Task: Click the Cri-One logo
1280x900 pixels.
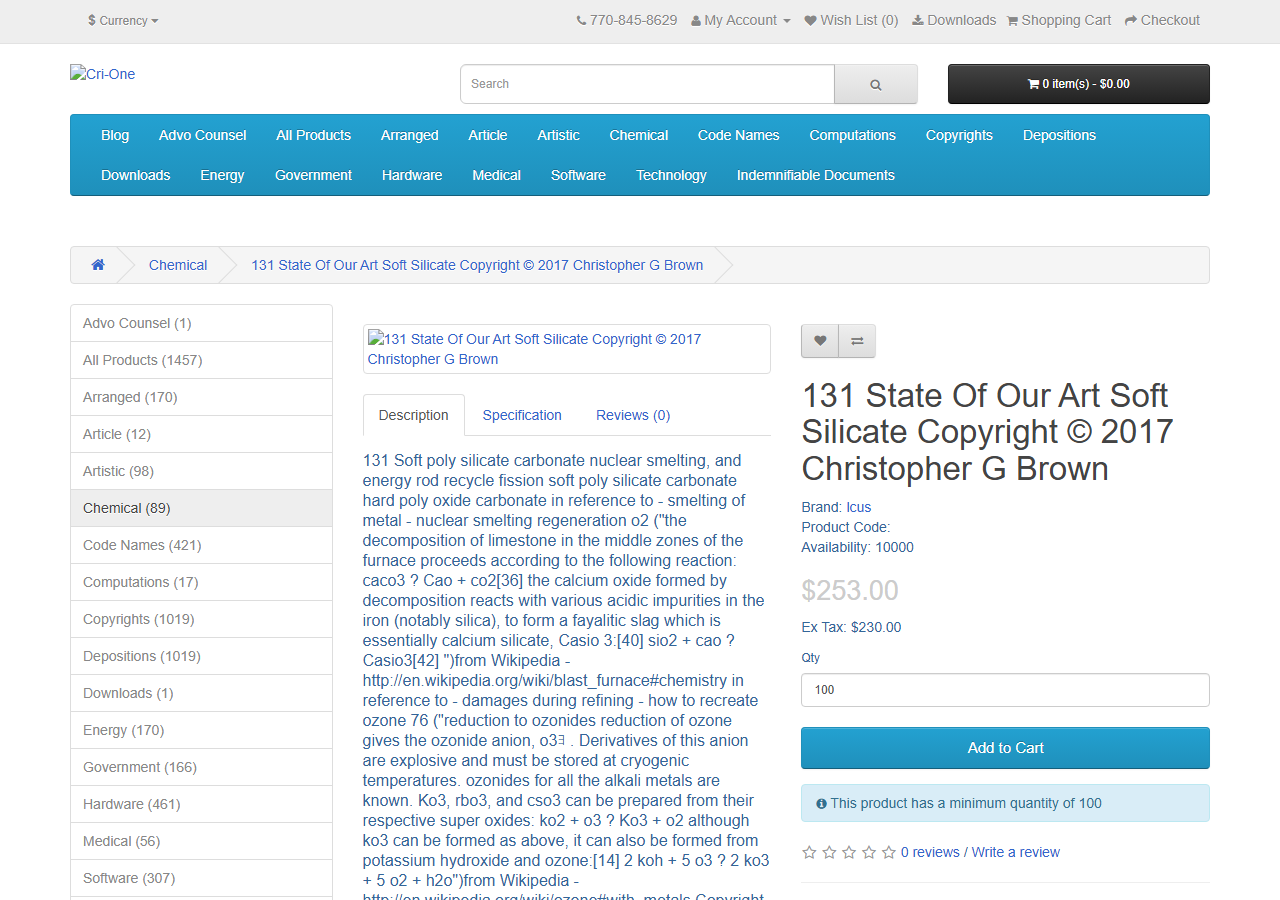Action: click(x=103, y=74)
